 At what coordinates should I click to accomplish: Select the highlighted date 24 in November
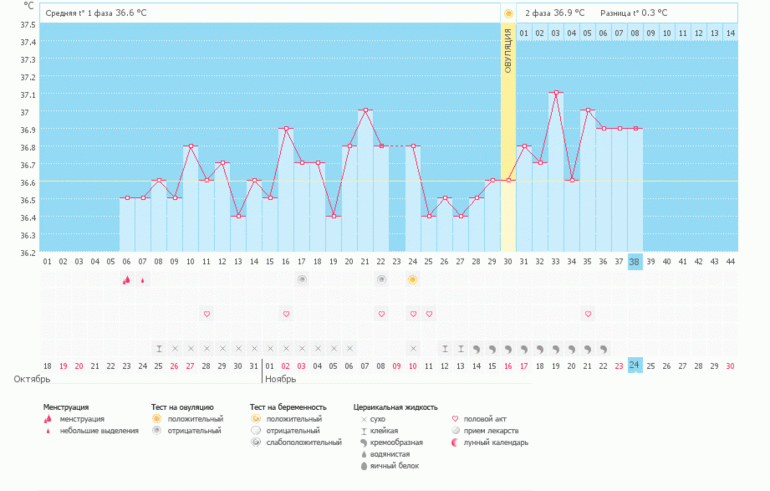point(635,366)
